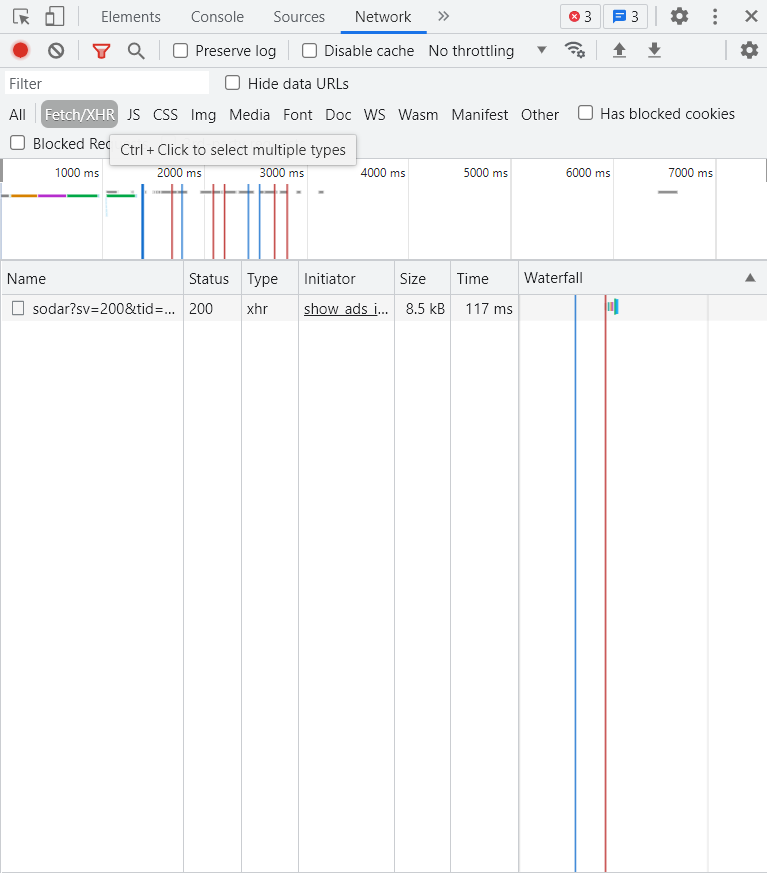Sort by the Time column header
This screenshot has height=873, width=767.
484,278
